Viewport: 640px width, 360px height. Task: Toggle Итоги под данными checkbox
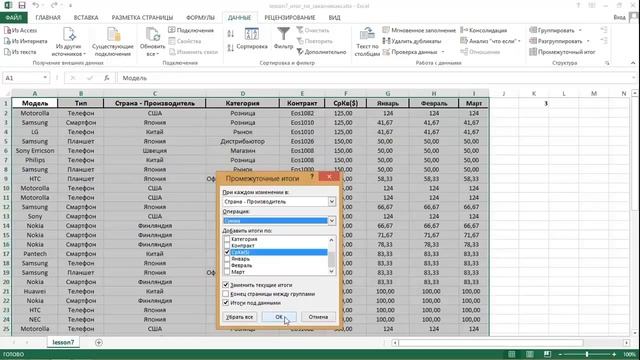pyautogui.click(x=226, y=303)
